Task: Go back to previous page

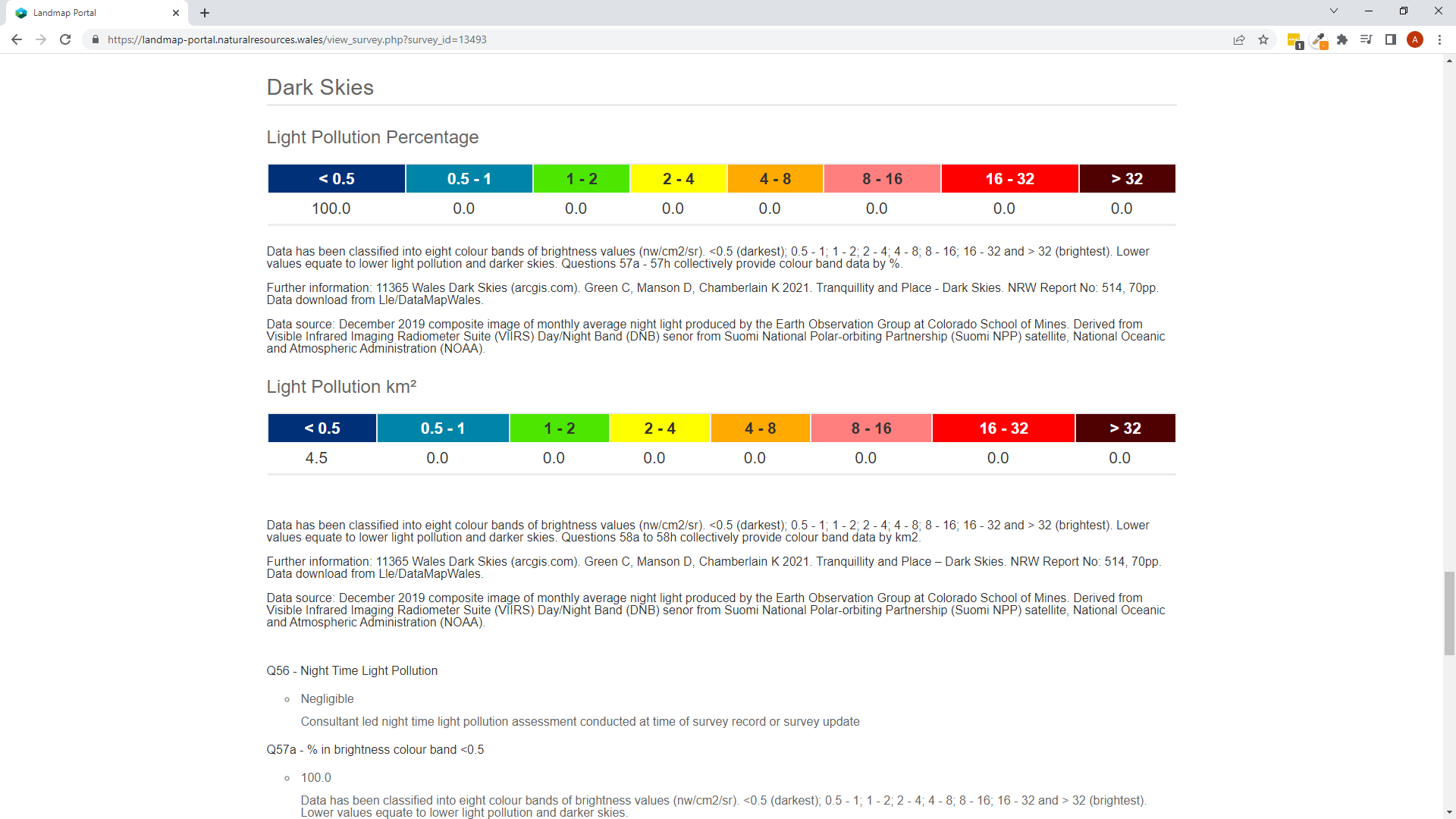Action: (17, 39)
